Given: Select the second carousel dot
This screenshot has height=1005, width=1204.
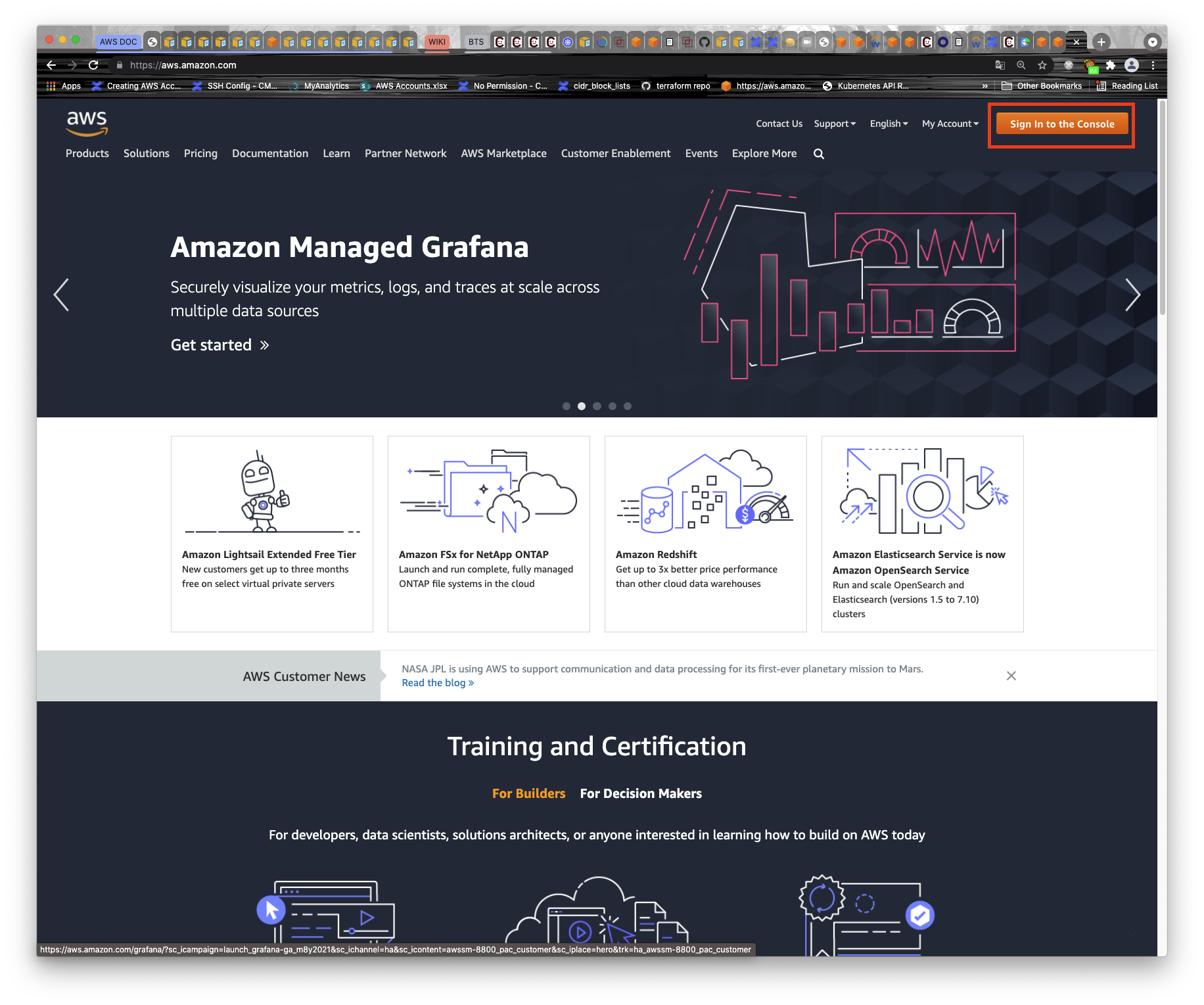Looking at the screenshot, I should (582, 406).
